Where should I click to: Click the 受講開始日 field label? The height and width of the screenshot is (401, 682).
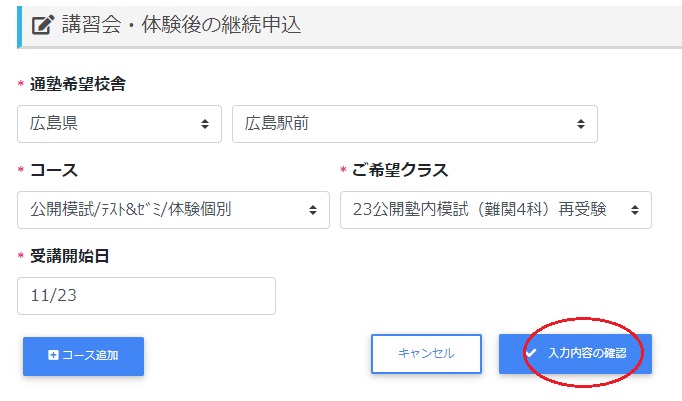(69, 256)
